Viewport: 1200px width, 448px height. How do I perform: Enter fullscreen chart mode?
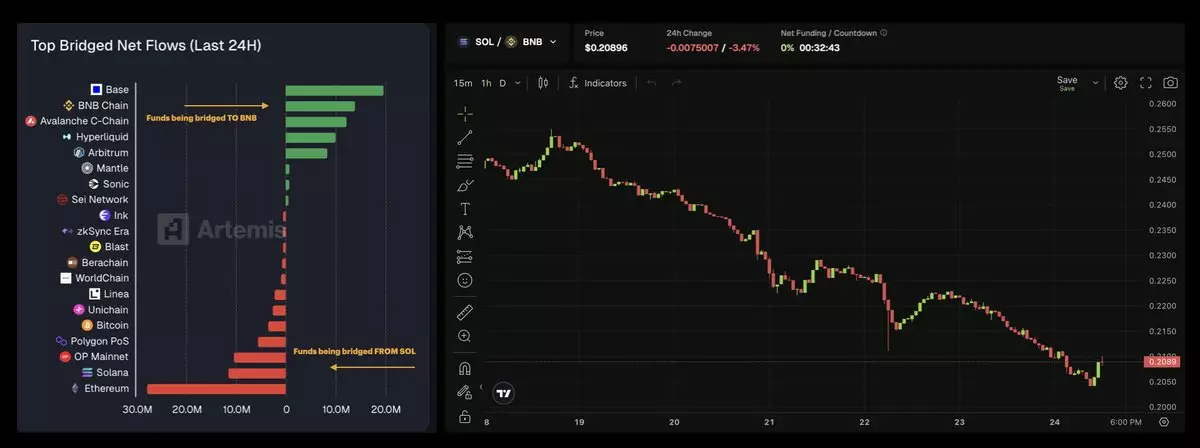pyautogui.click(x=1146, y=83)
